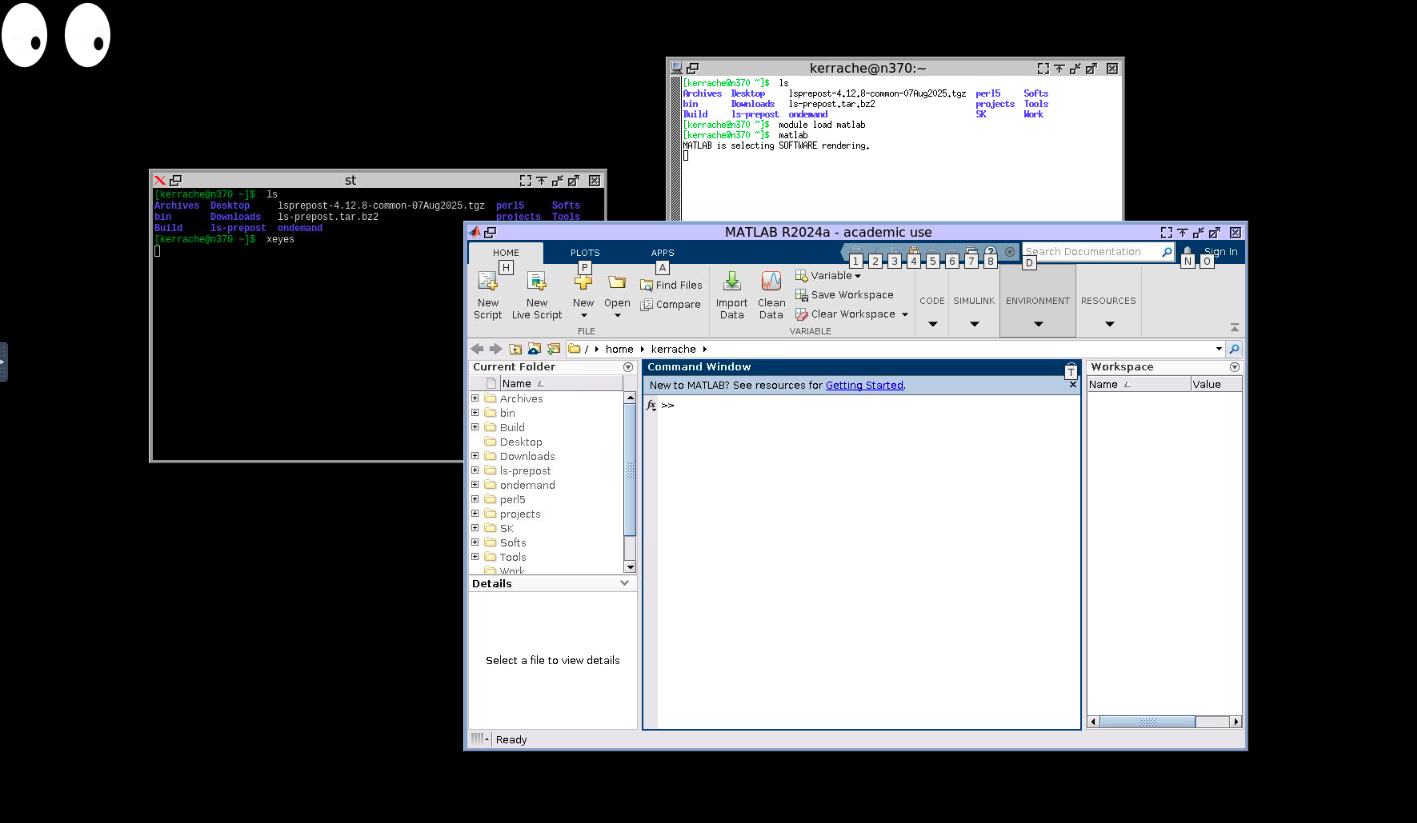The image size is (1417, 823).
Task: Select the Tools folder
Action: pos(513,557)
